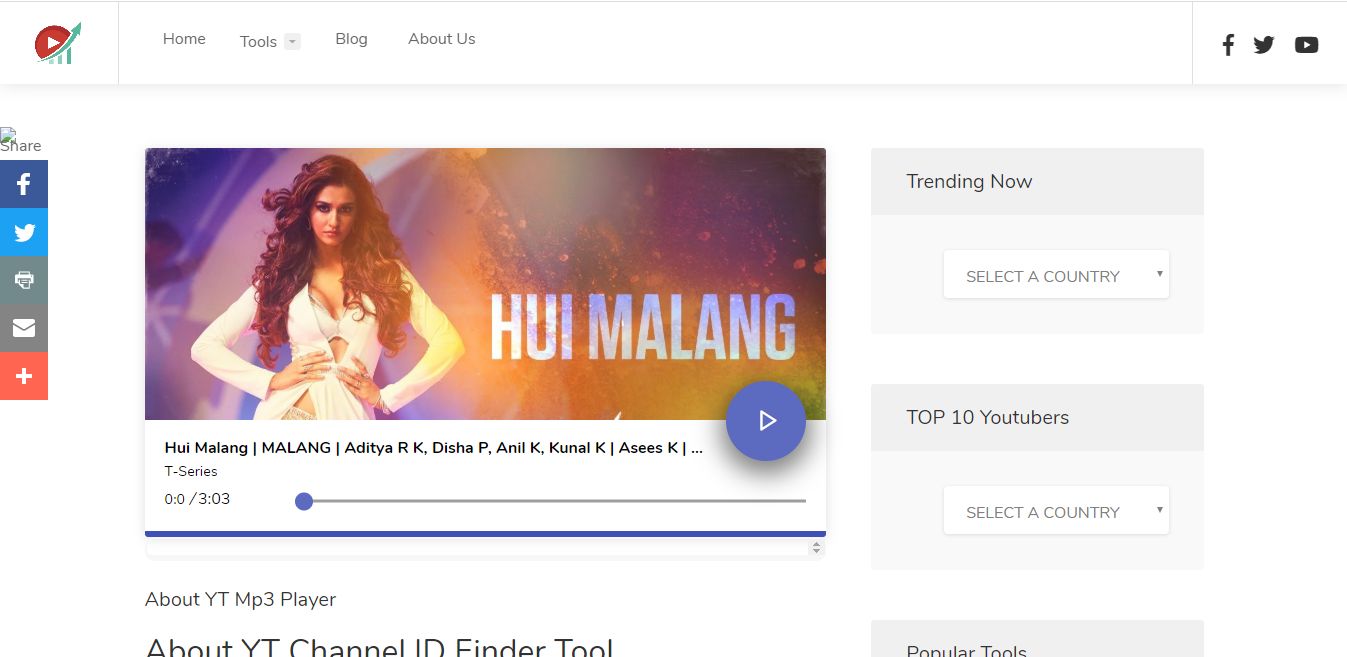The image size is (1347, 657).
Task: Click the About YT Mp3 Player heading
Action: (x=240, y=599)
